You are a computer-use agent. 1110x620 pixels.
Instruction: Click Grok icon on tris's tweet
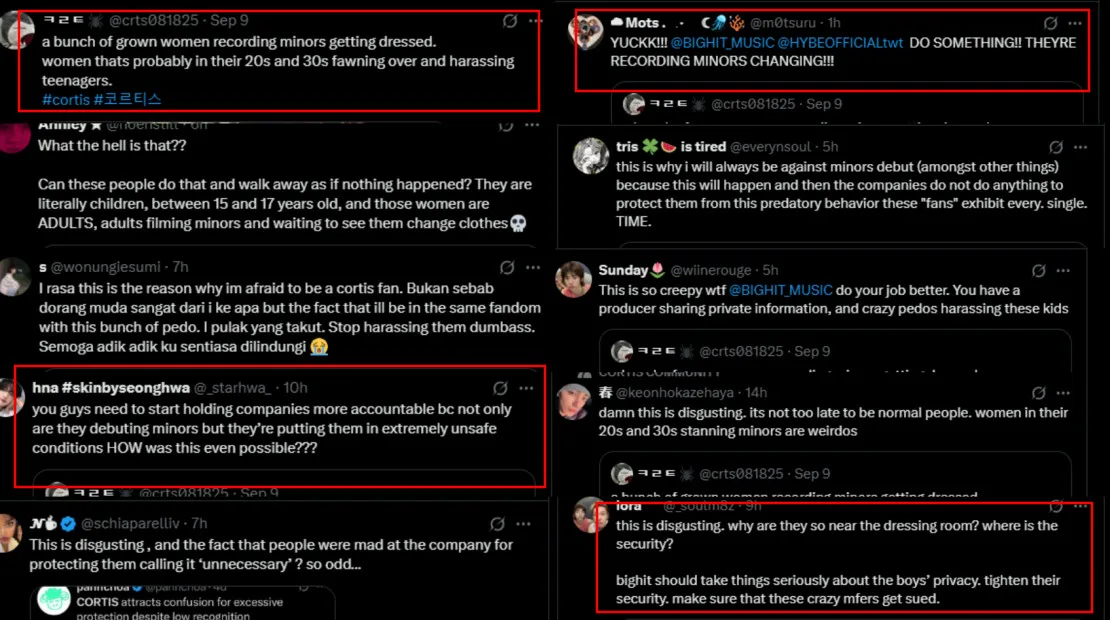(x=1051, y=147)
